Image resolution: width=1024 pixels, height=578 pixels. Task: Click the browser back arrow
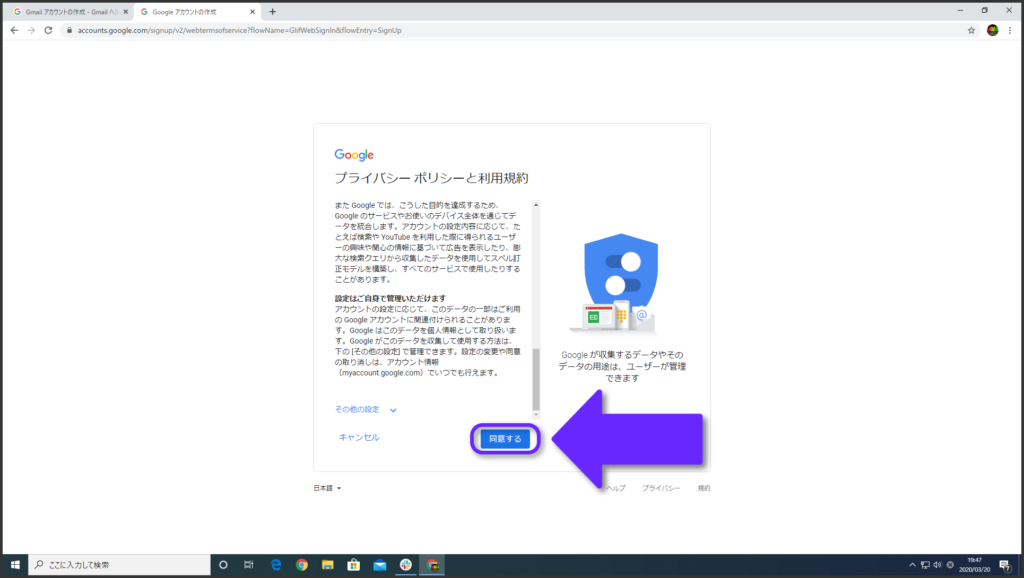pos(13,30)
